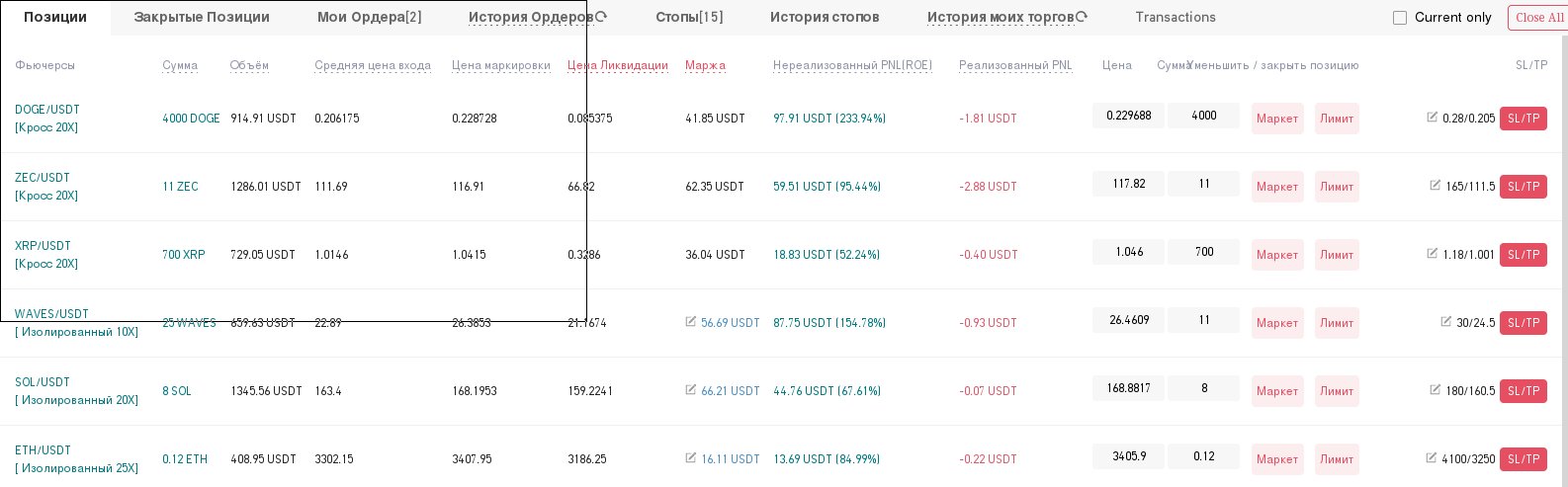1568x487 pixels.
Task: Edit SL/TP pencil icon for DOGE/USDT row
Action: tap(1433, 117)
